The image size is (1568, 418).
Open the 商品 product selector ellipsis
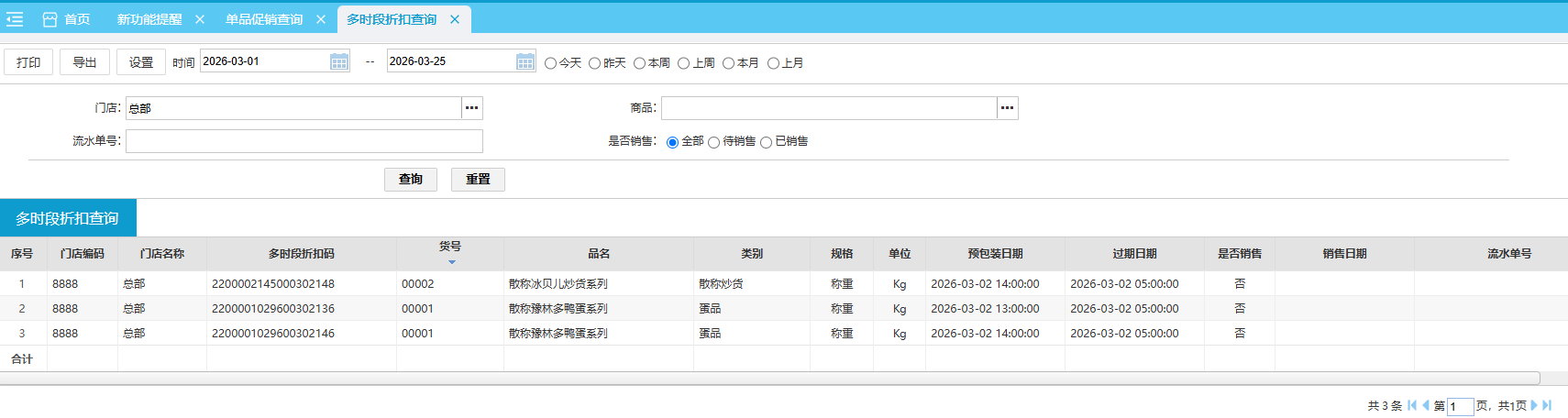coord(1007,108)
